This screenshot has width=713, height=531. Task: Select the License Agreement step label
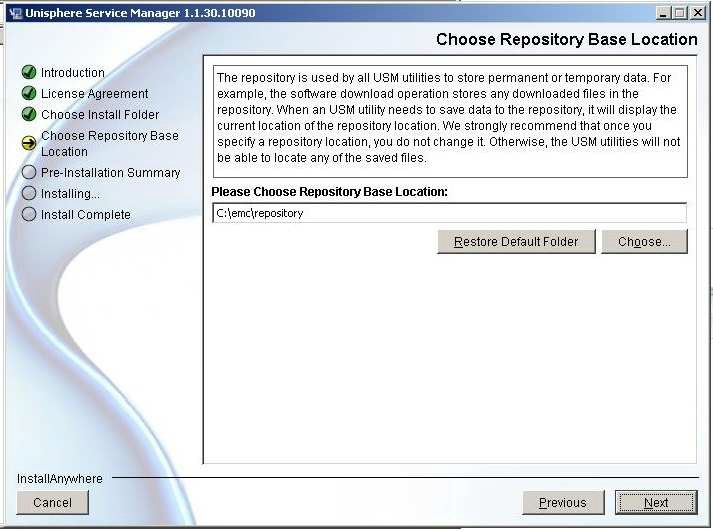coord(95,94)
